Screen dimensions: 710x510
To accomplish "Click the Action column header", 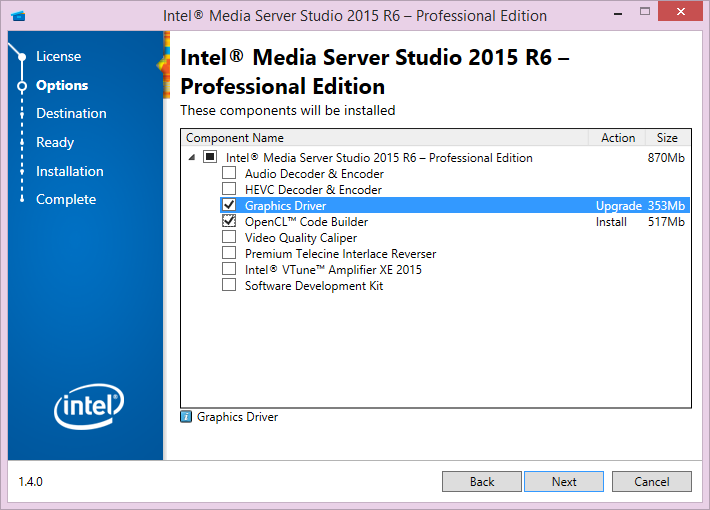I will (x=618, y=138).
